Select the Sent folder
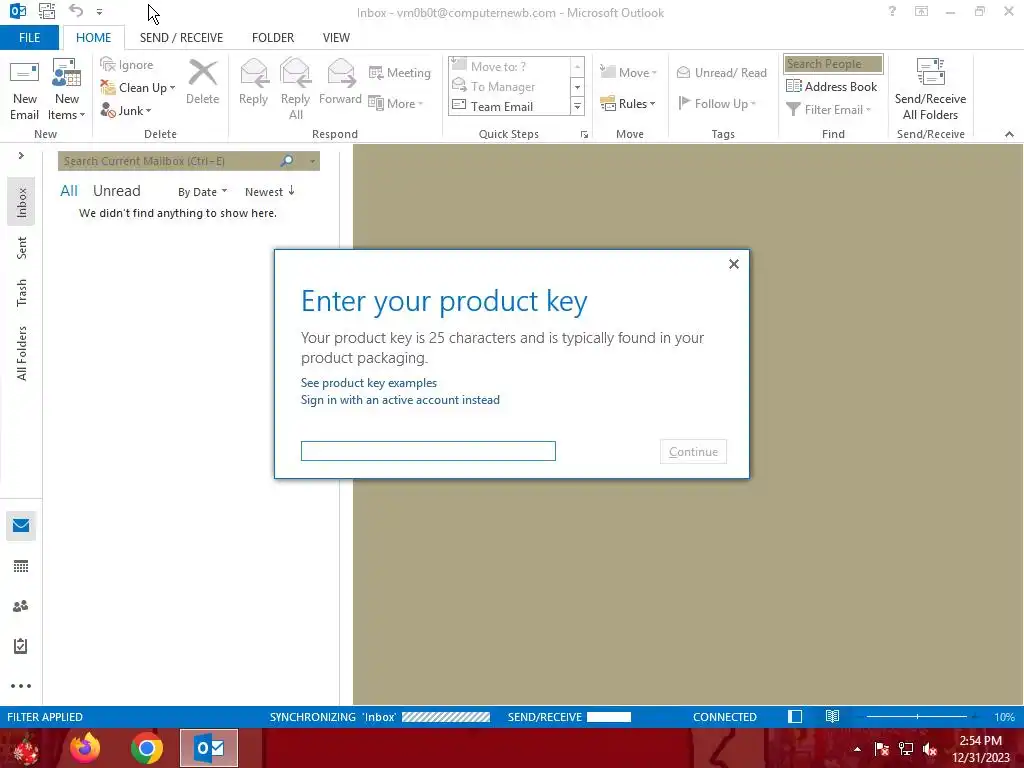The image size is (1024, 768). (22, 248)
